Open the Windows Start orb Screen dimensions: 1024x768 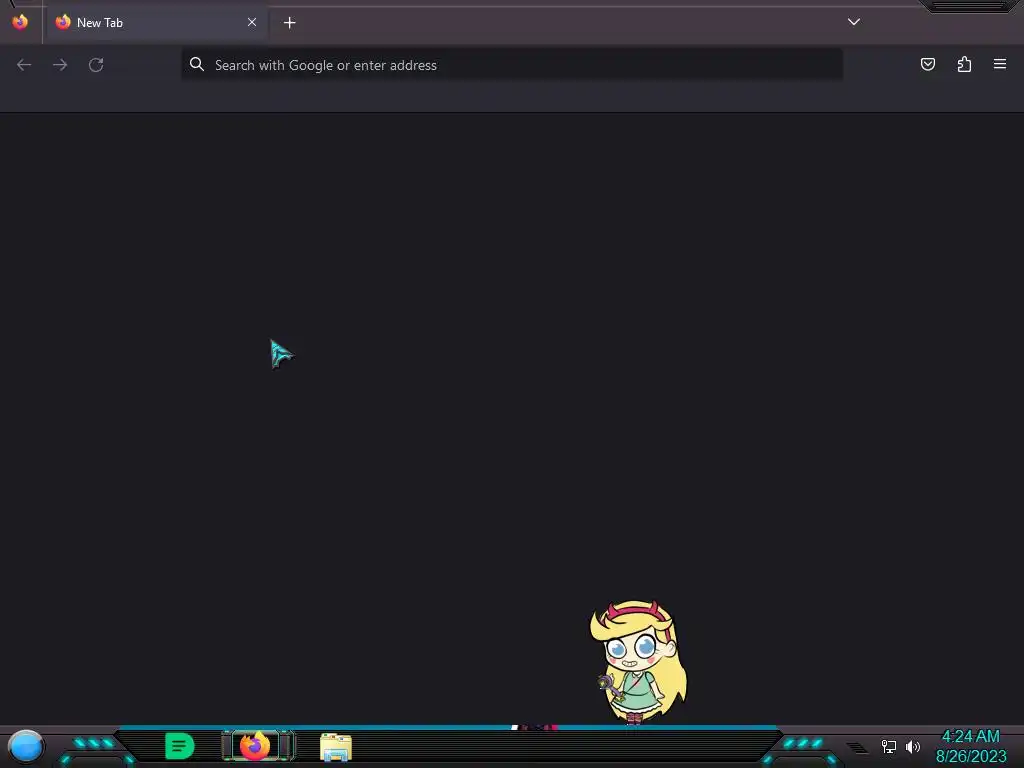(26, 747)
